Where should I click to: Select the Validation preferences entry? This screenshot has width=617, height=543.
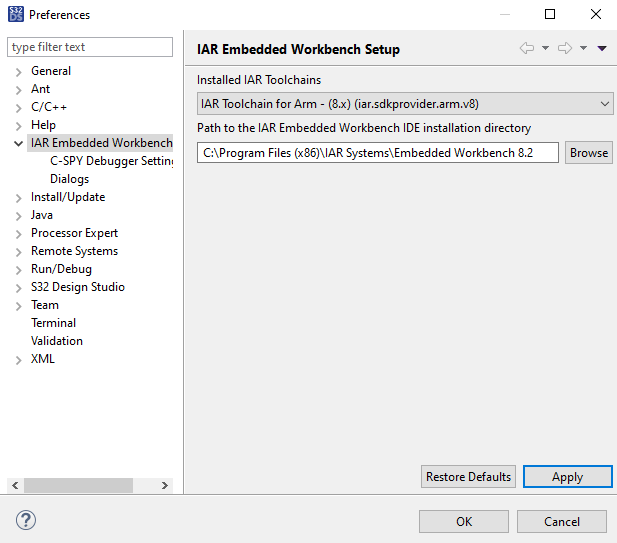pyautogui.click(x=57, y=341)
